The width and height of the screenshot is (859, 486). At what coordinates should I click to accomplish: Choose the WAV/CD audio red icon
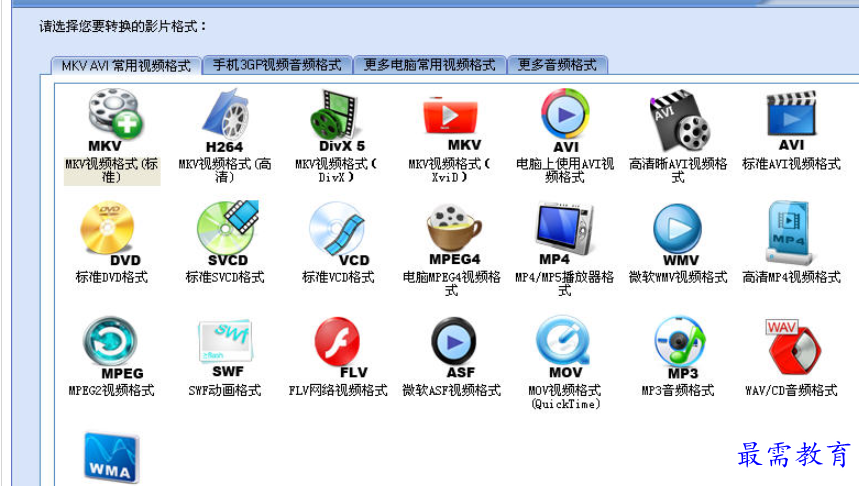pyautogui.click(x=792, y=347)
